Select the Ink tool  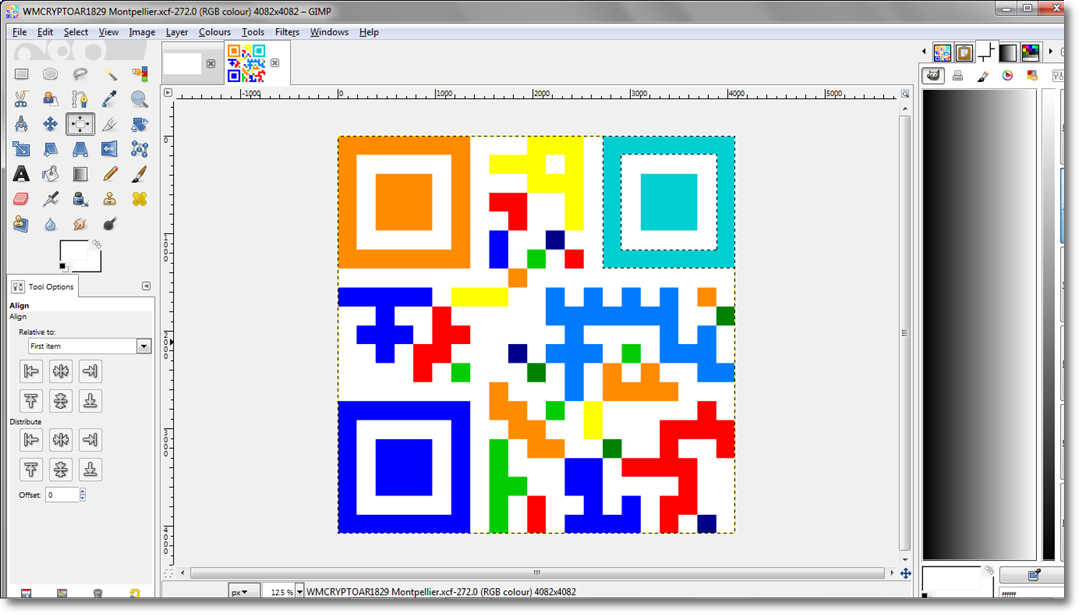(x=80, y=199)
